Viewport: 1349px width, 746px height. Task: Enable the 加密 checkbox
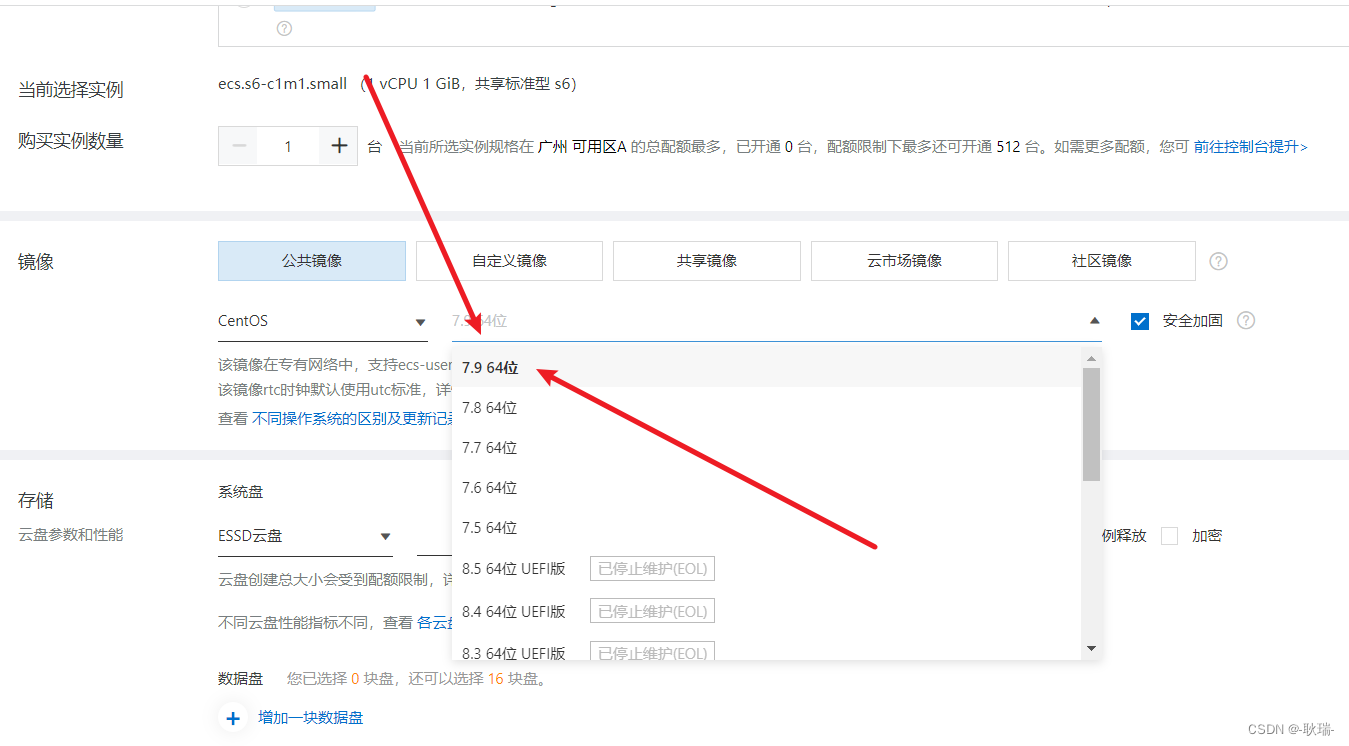(x=1169, y=536)
